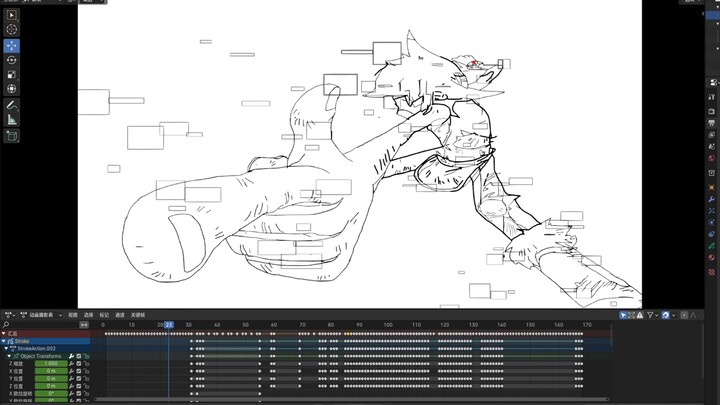Activate the Scale tool
This screenshot has height=405, width=720.
[11, 74]
